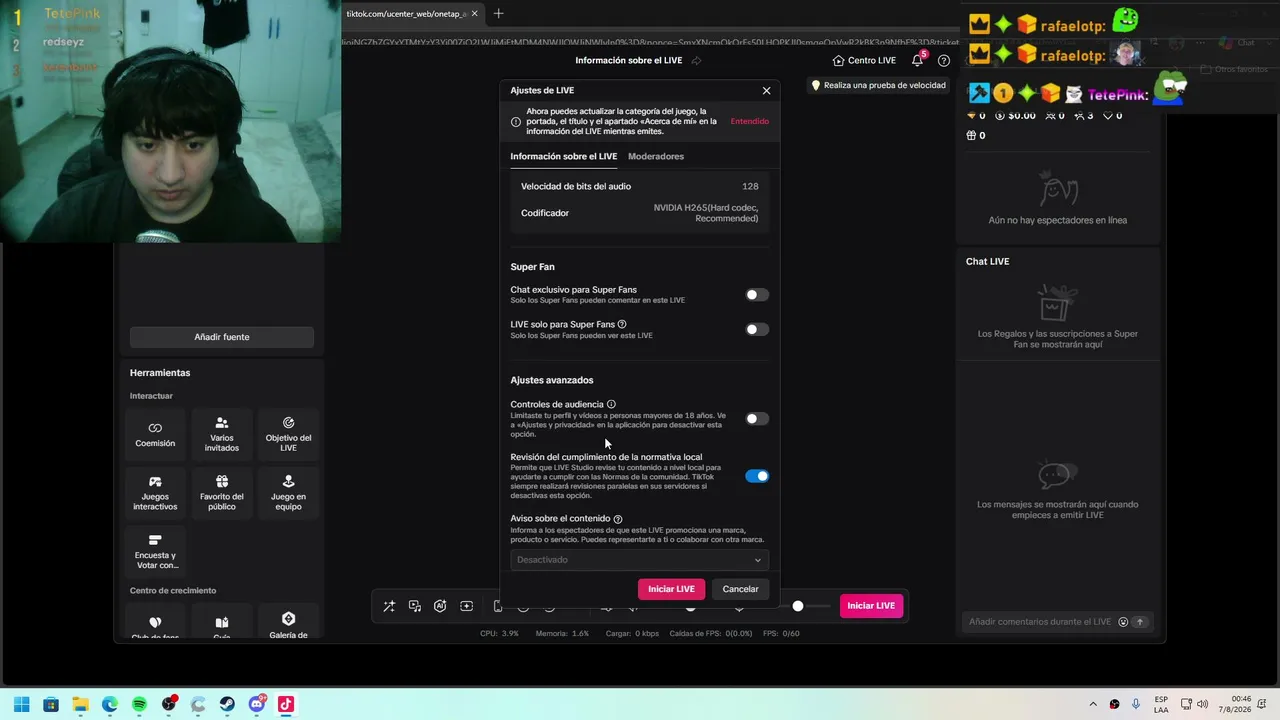The image size is (1280, 720).
Task: Open Encuesta y Votar tool
Action: pos(155,552)
